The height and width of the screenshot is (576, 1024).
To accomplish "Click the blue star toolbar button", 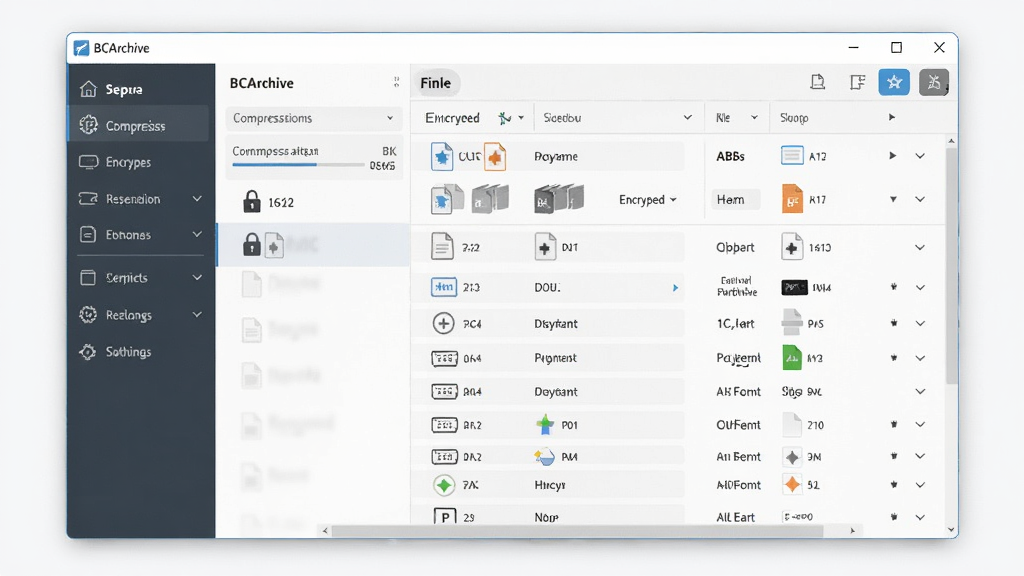I will [893, 82].
